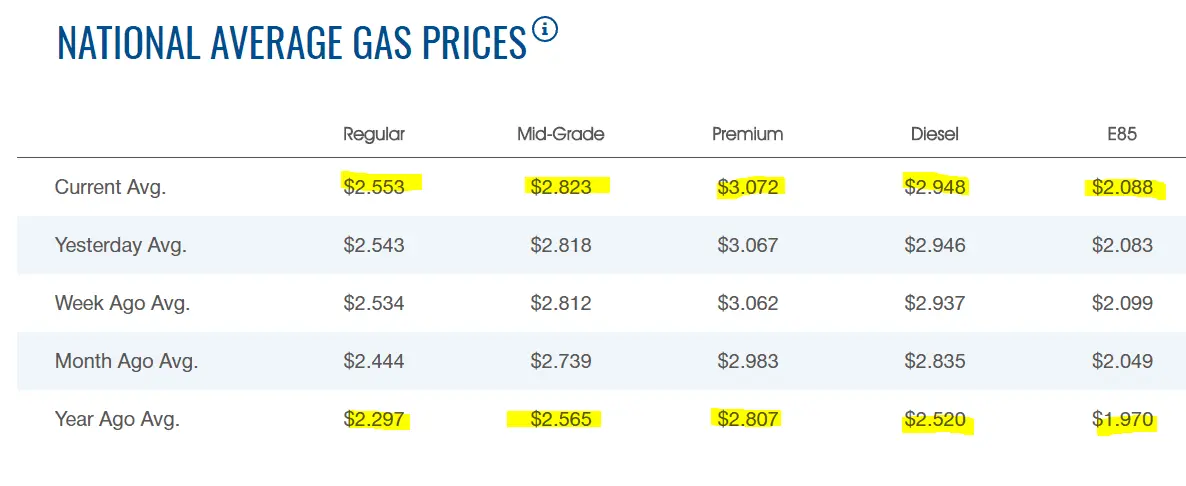Click year-ago E85 price $1.970

1123,420
